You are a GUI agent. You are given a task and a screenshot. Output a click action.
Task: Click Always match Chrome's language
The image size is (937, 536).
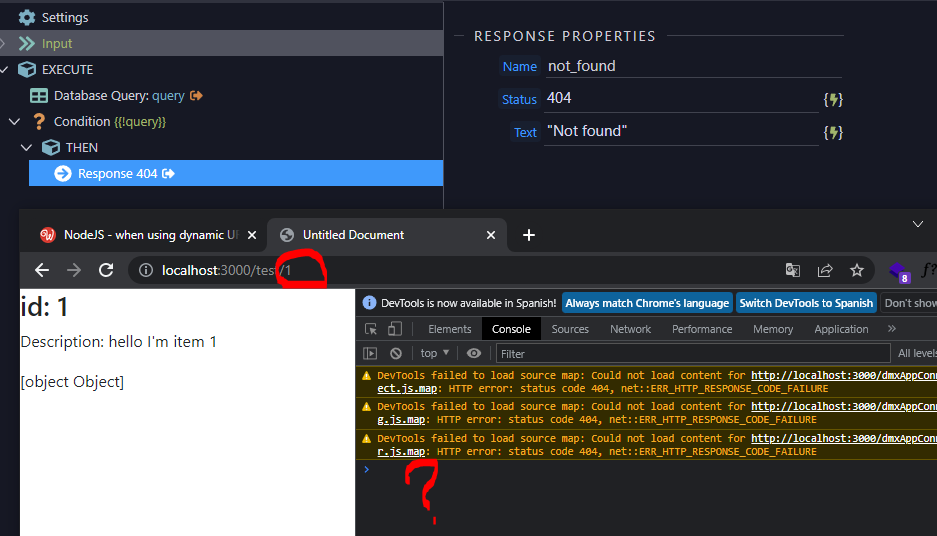tap(647, 303)
